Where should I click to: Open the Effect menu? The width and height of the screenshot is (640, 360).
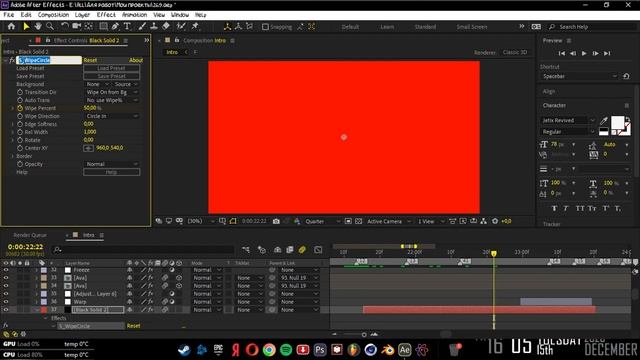(106, 15)
